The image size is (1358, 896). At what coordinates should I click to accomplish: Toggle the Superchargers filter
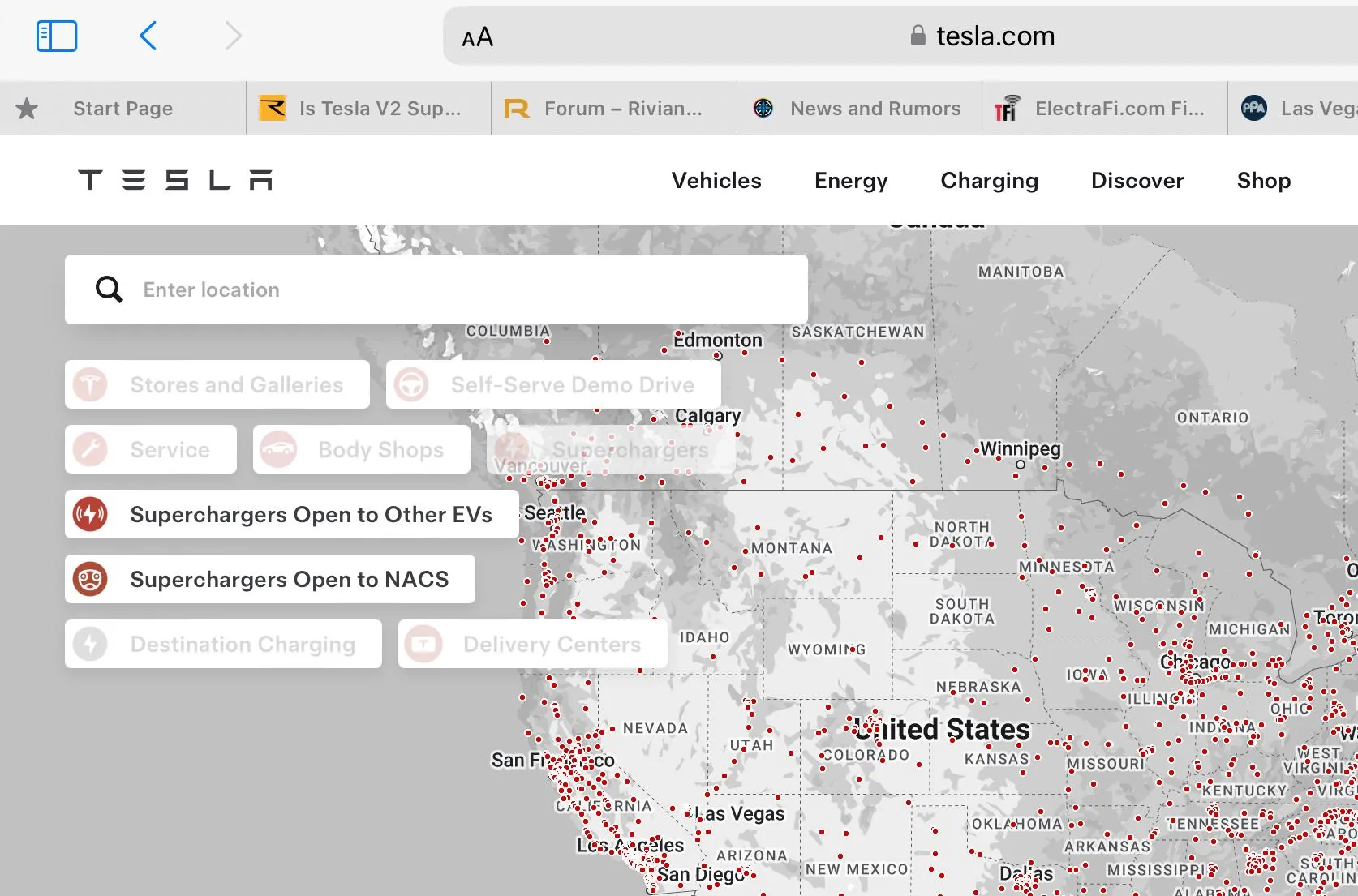pyautogui.click(x=612, y=449)
